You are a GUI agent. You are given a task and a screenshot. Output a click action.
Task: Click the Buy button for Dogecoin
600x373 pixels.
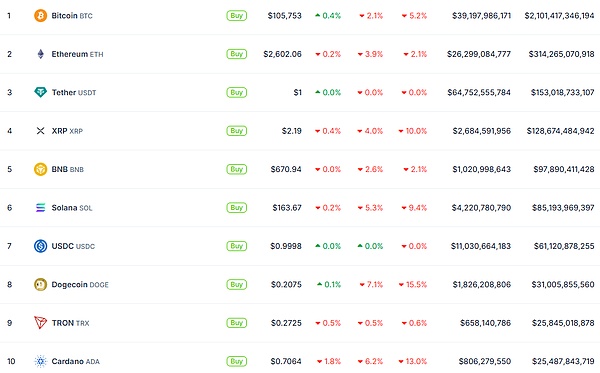pos(236,285)
